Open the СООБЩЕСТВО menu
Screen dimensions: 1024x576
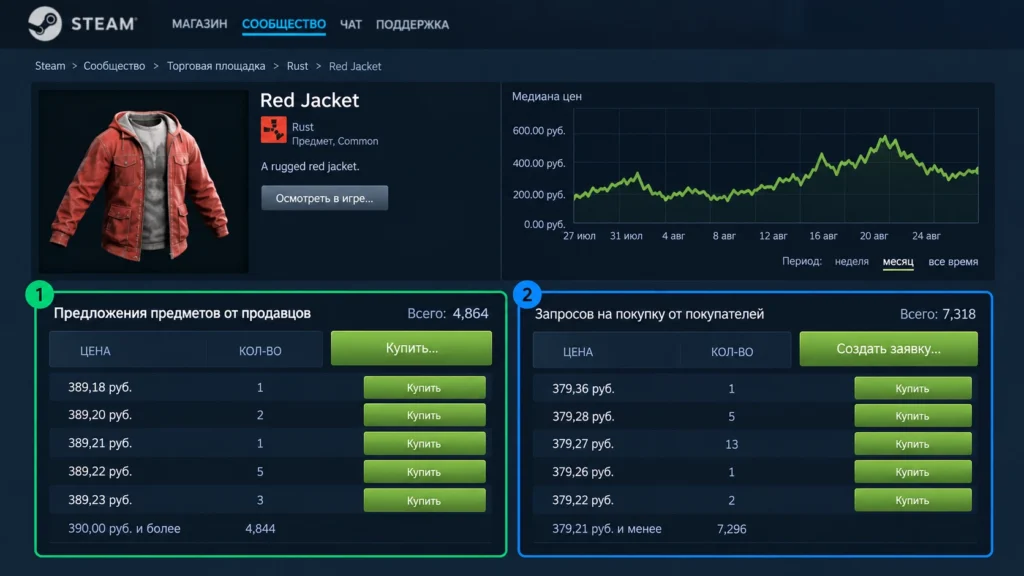pos(283,24)
